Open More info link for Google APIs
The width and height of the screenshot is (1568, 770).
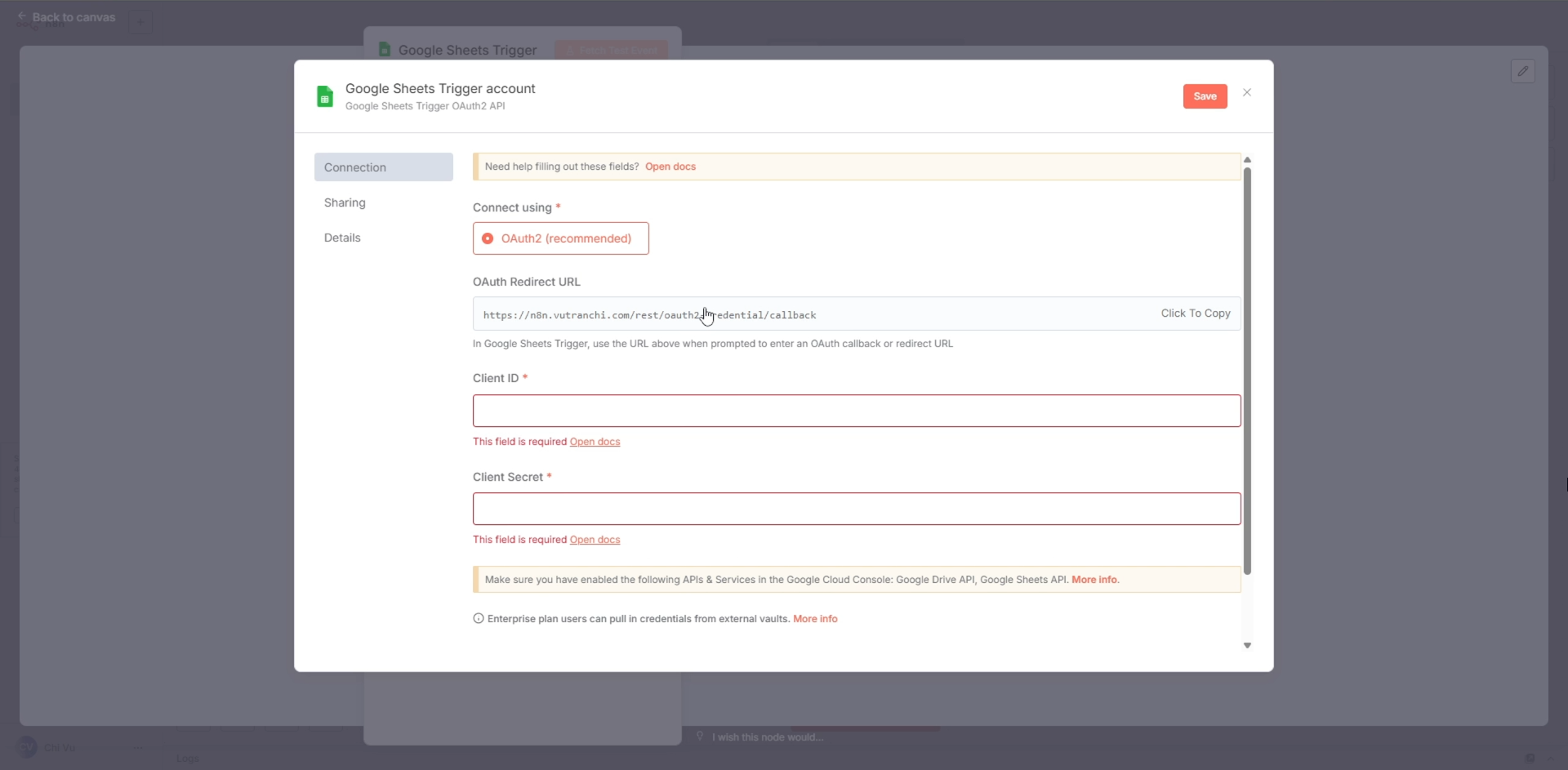(1095, 580)
